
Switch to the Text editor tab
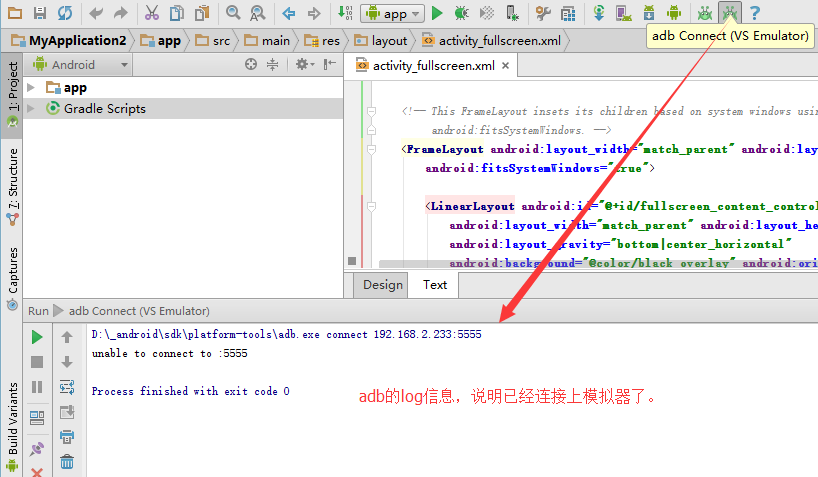click(435, 285)
